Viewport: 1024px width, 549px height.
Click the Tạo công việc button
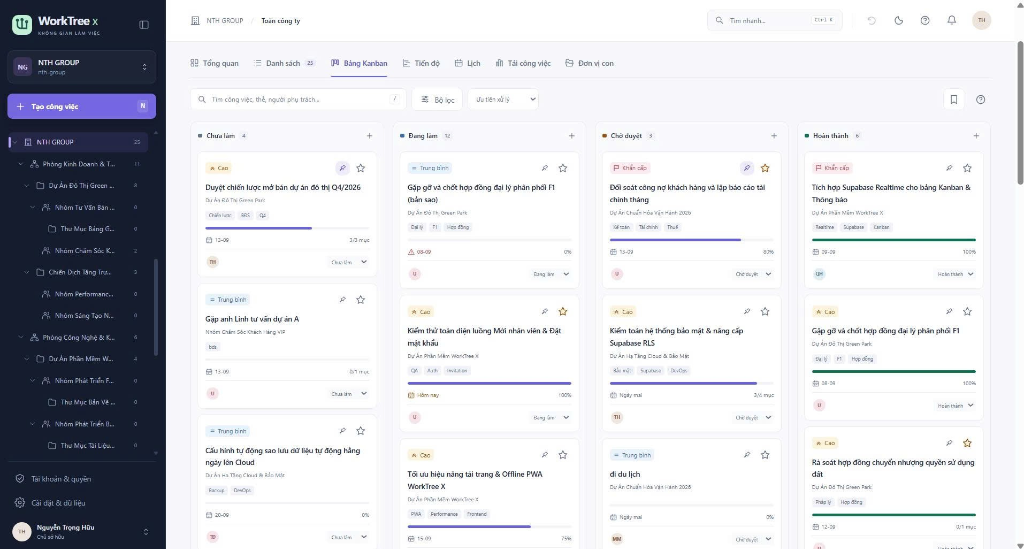(x=82, y=106)
